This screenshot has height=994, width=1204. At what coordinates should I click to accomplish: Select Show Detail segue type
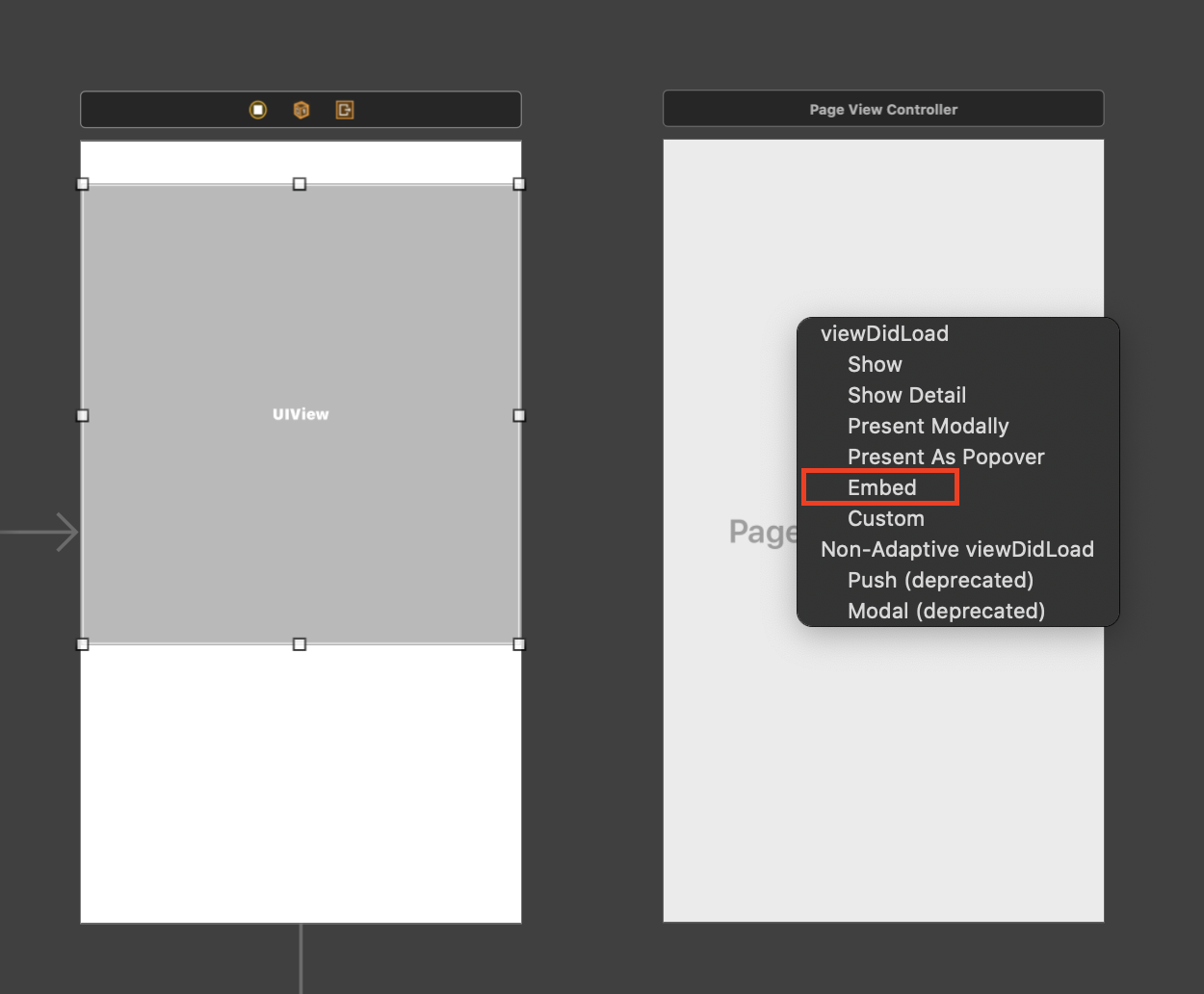point(906,395)
